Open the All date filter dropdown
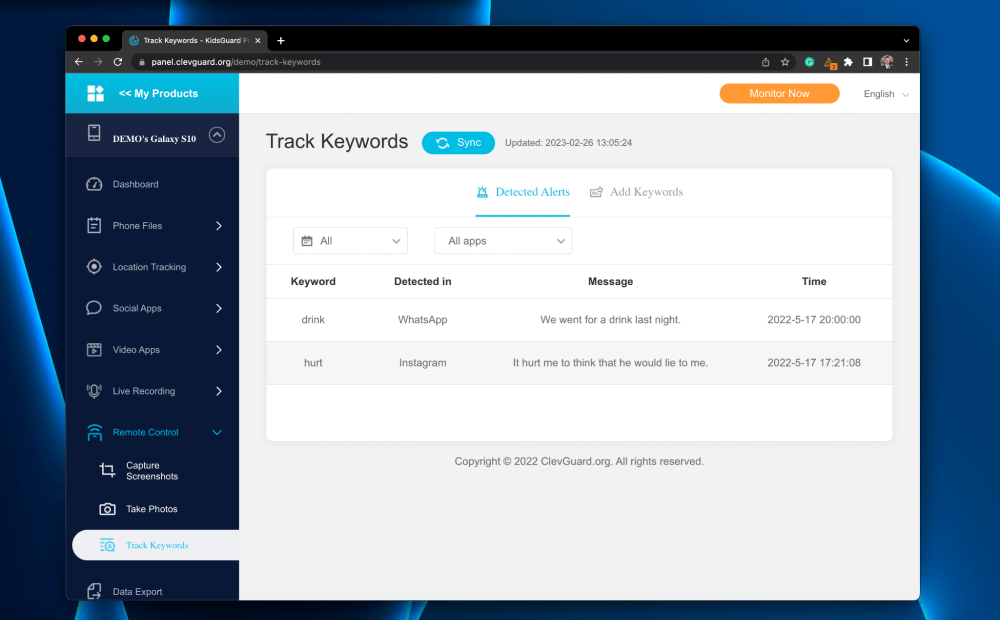The width and height of the screenshot is (1000, 620). coord(350,241)
